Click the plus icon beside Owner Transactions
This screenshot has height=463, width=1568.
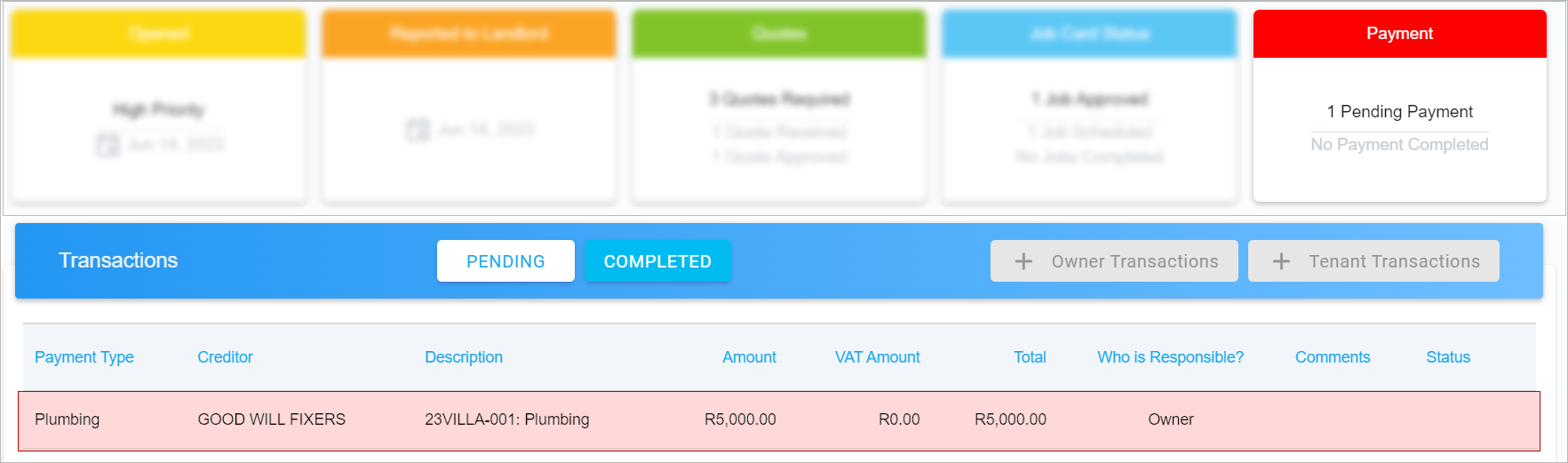[1023, 261]
